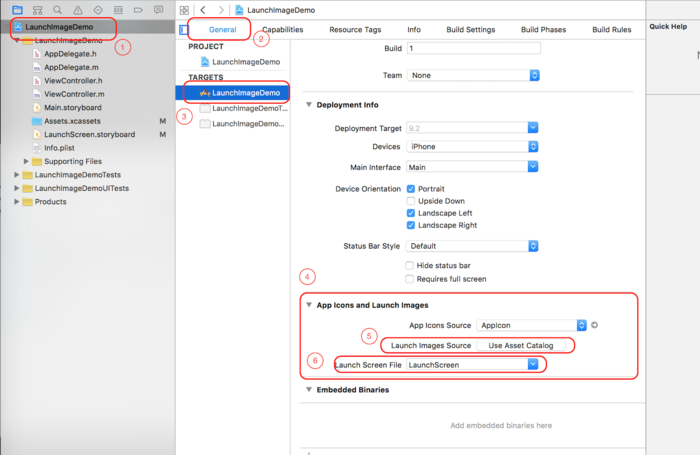The width and height of the screenshot is (700, 455).
Task: Click the Quick Help heading
Action: click(668, 26)
